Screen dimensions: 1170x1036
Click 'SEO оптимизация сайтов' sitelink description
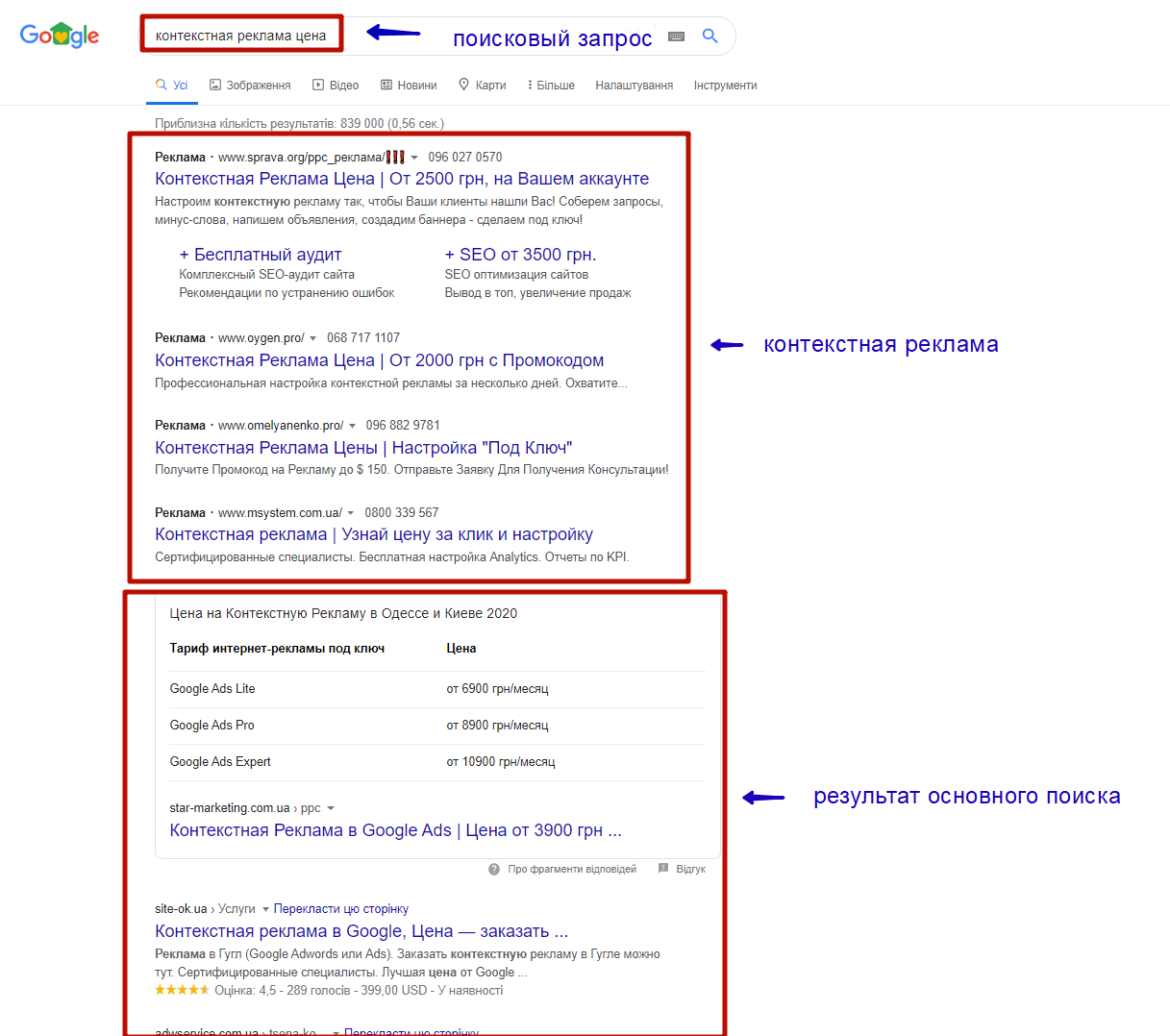tap(516, 275)
